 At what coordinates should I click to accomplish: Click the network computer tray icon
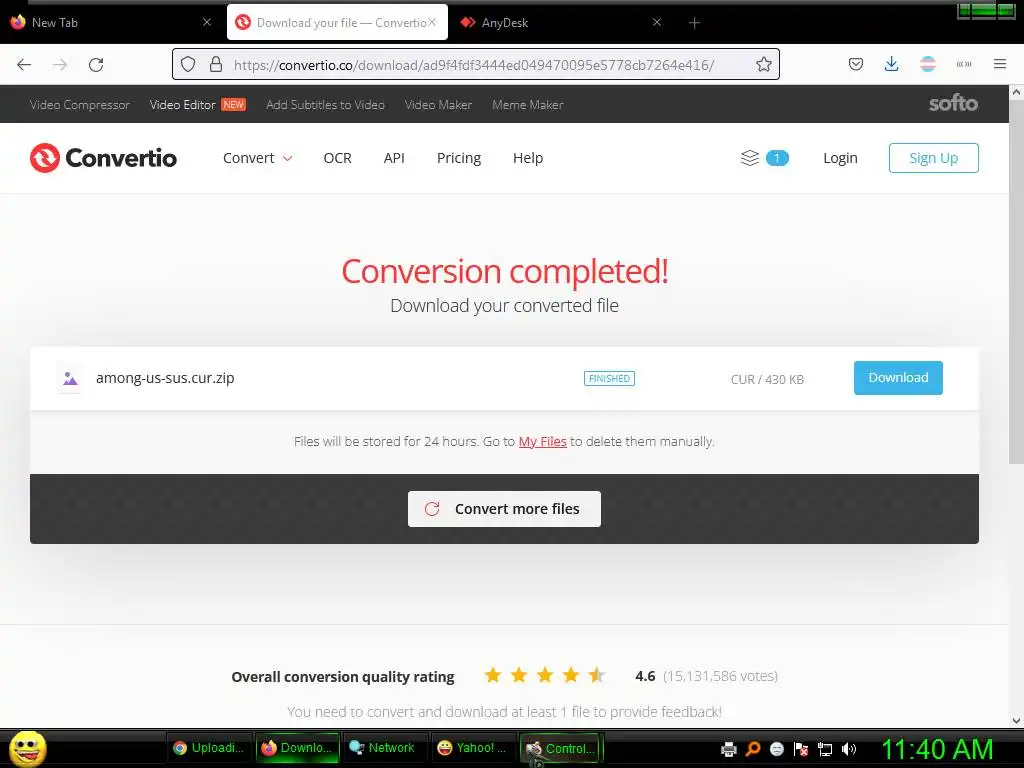coord(825,749)
